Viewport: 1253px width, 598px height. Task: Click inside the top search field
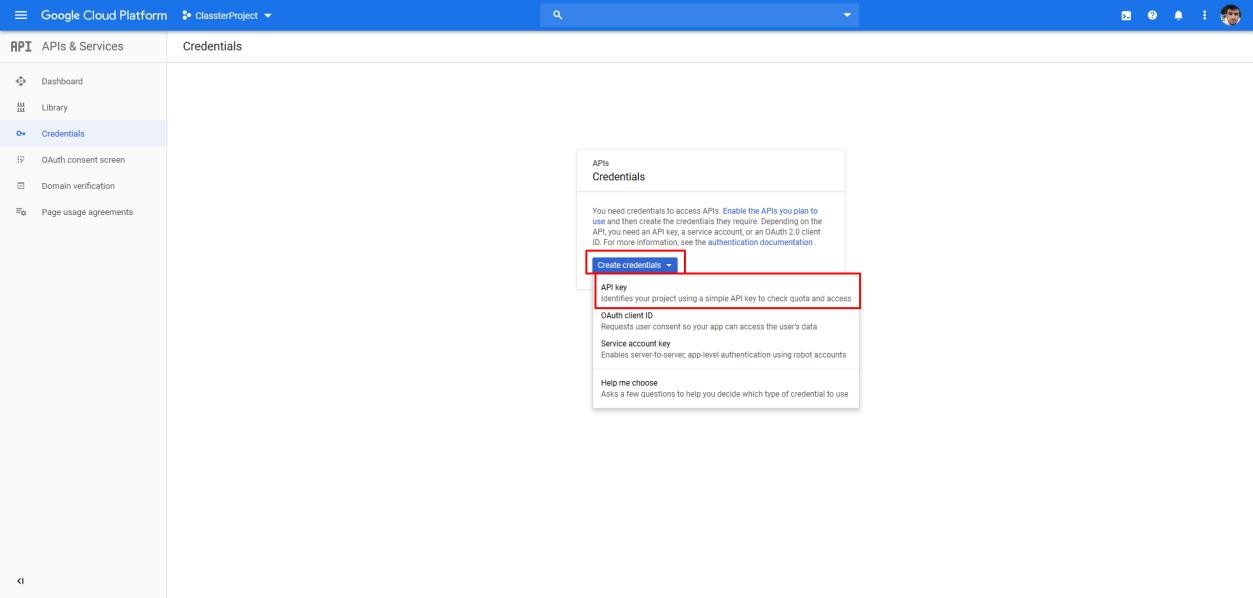tap(700, 15)
